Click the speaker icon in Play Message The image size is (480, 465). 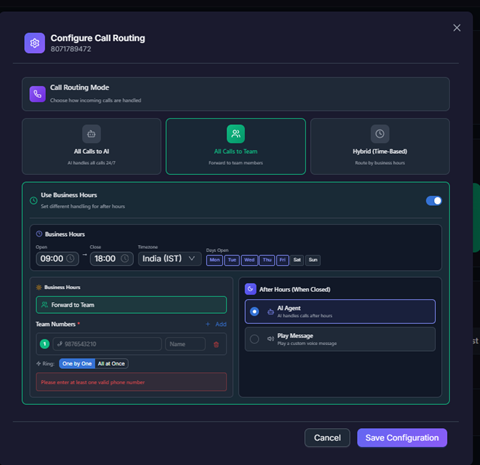pos(270,339)
